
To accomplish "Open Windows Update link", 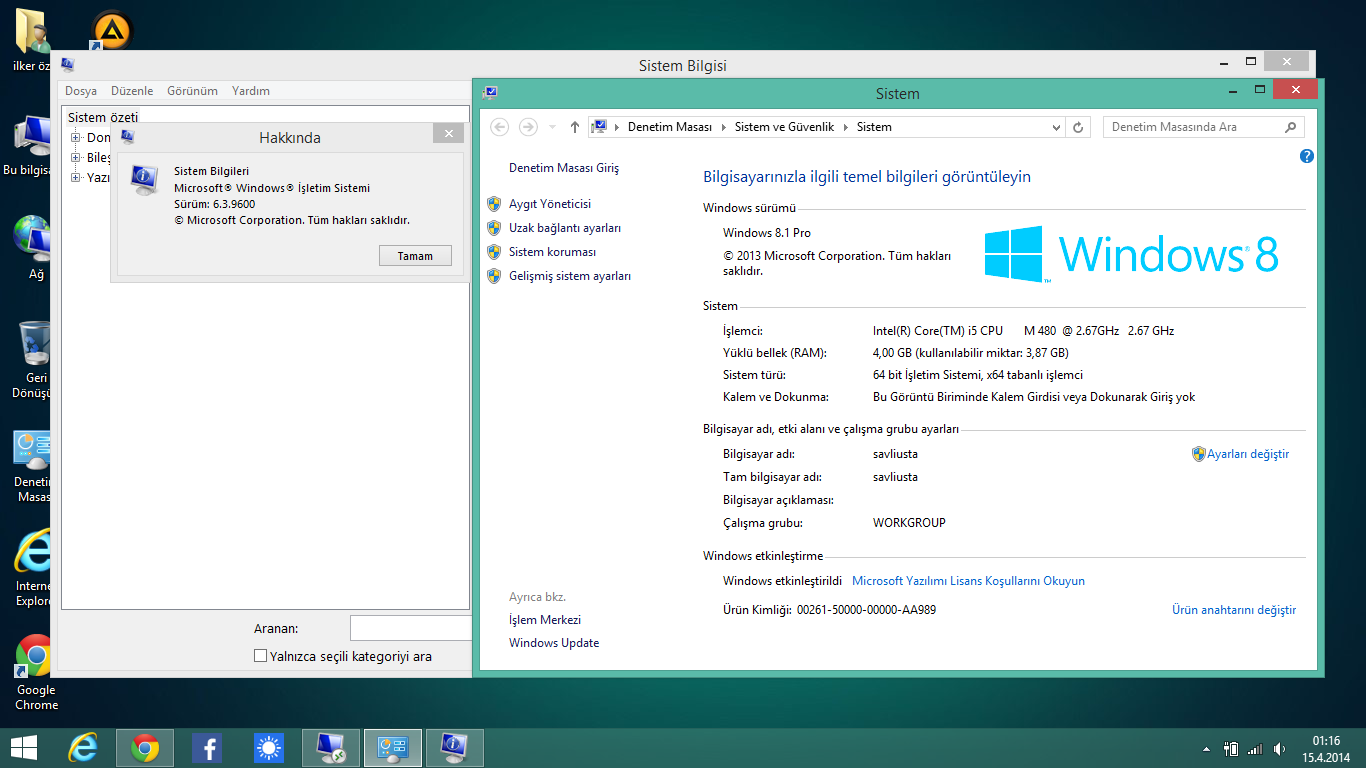I will 554,643.
